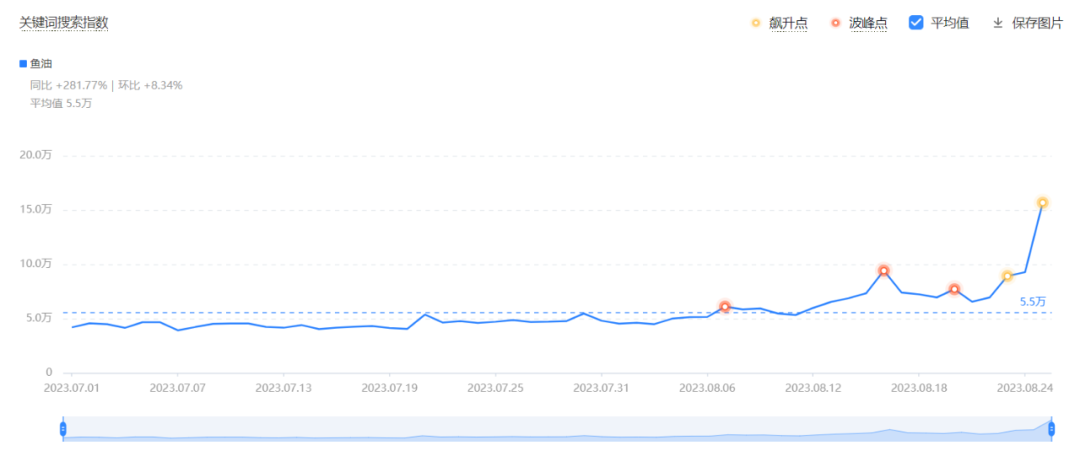
Task: Click the 波峰点 legend icon
Action: 836,23
